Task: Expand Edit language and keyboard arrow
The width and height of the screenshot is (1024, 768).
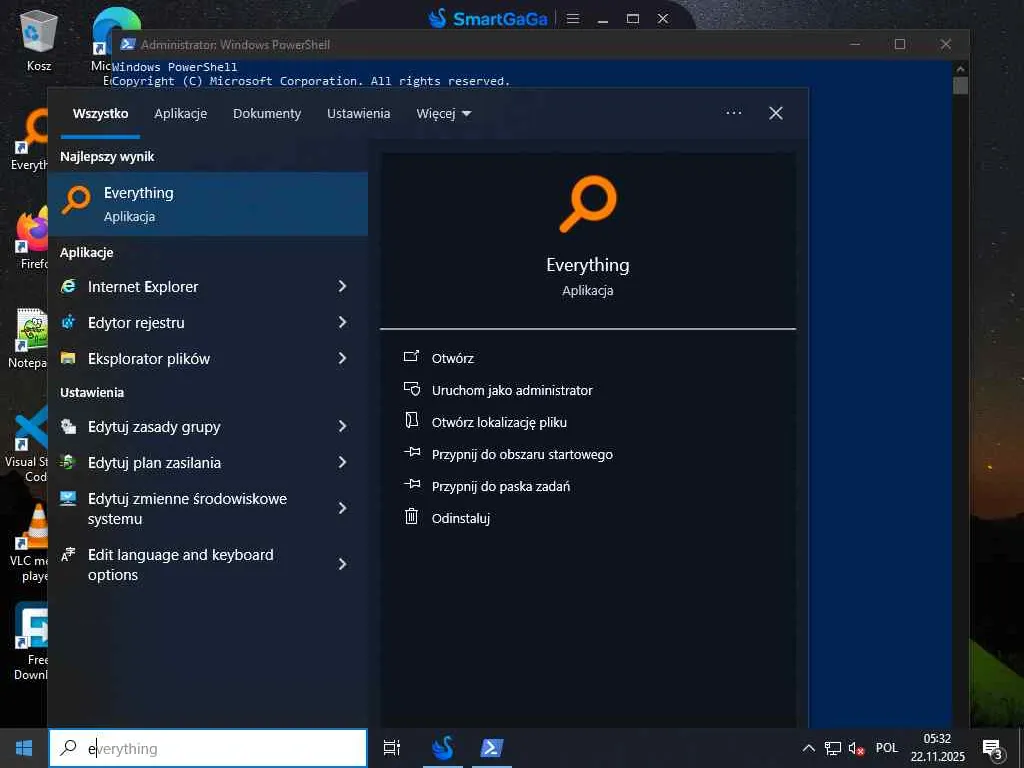Action: (x=342, y=564)
